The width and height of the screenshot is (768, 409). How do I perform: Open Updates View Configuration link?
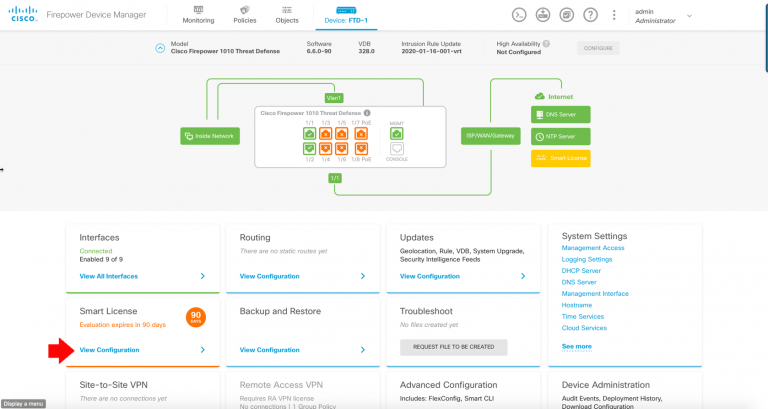[430, 276]
